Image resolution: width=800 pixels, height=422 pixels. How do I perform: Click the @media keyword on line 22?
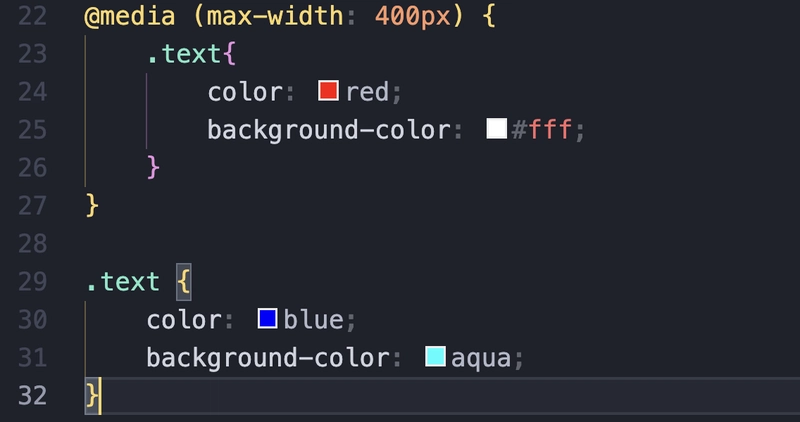coord(130,16)
